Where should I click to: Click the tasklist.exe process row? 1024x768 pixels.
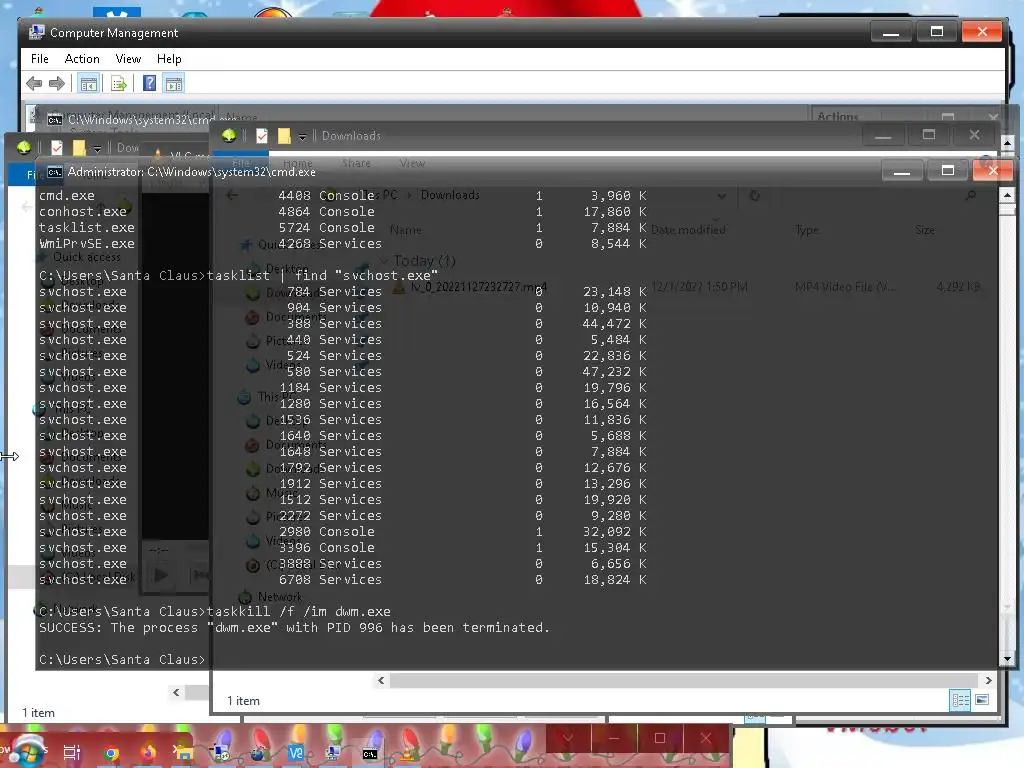point(343,227)
